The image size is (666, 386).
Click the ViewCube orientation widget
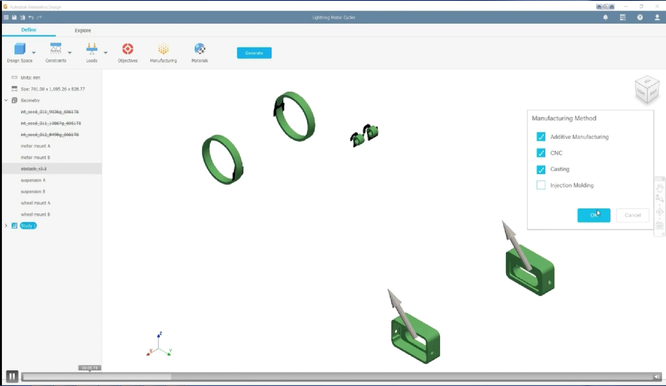click(x=647, y=90)
